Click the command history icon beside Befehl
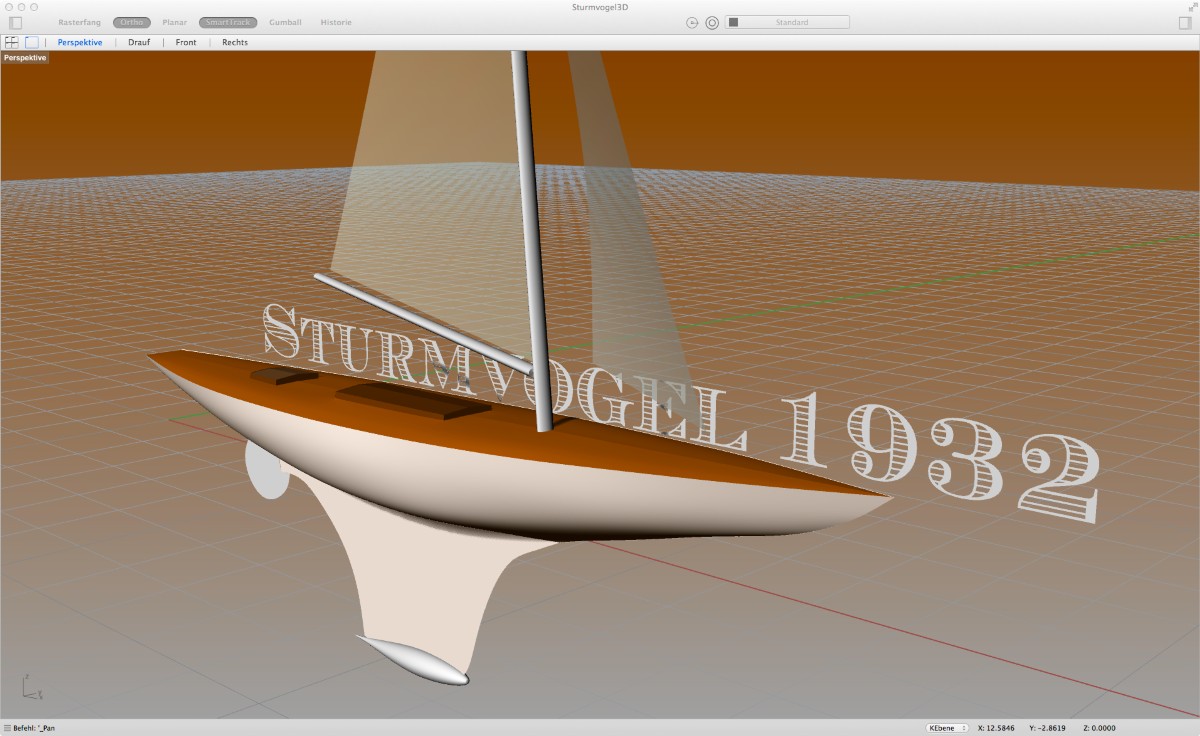This screenshot has height=736, width=1200. [x=7, y=728]
